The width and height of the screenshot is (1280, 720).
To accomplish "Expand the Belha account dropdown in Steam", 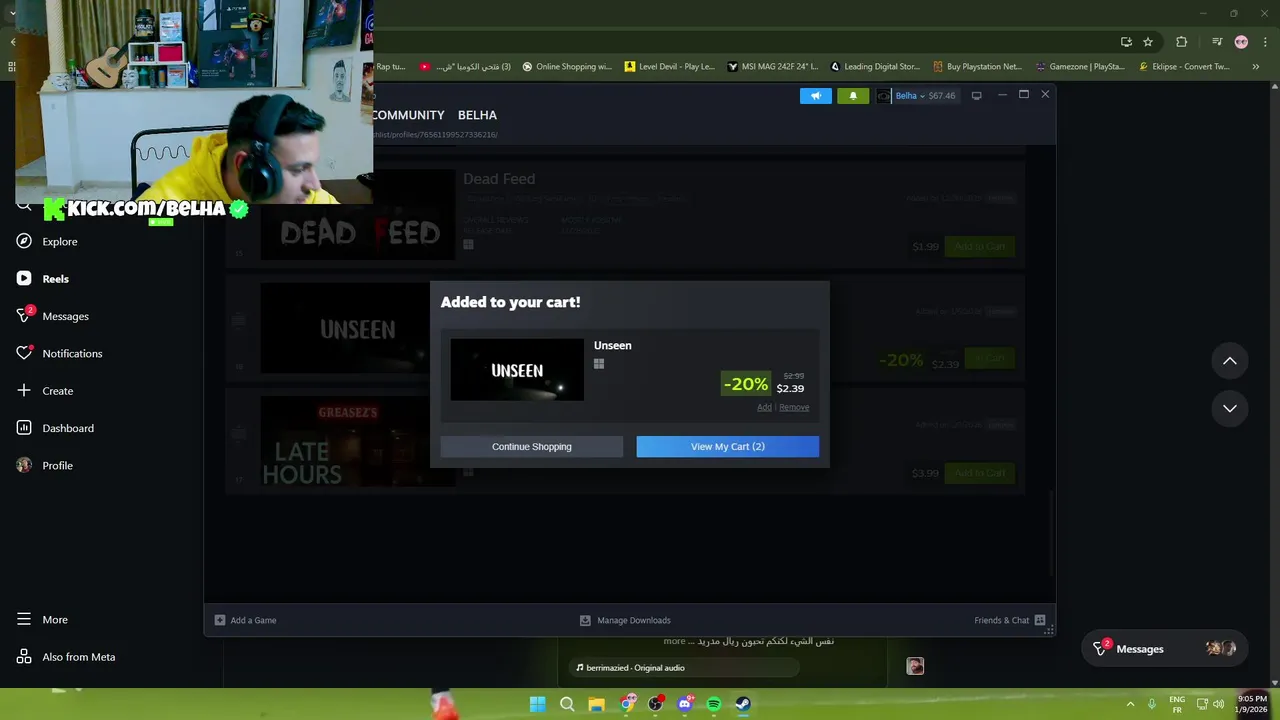I will point(910,96).
